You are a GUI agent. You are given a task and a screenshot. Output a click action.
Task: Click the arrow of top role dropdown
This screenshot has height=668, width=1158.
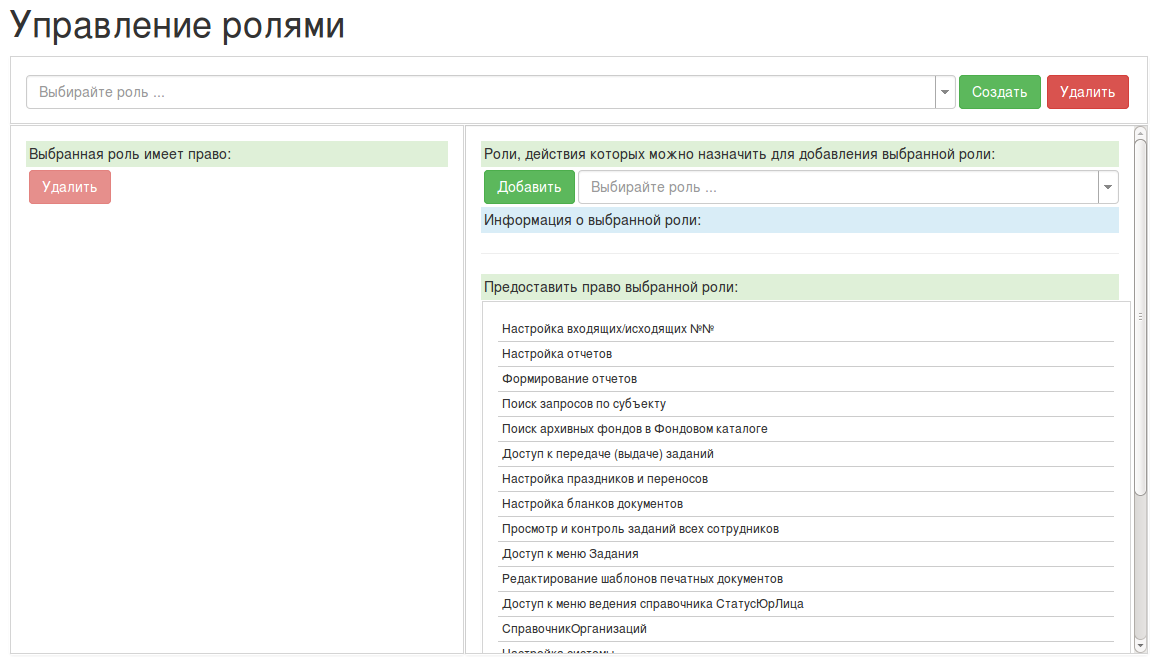coord(945,92)
